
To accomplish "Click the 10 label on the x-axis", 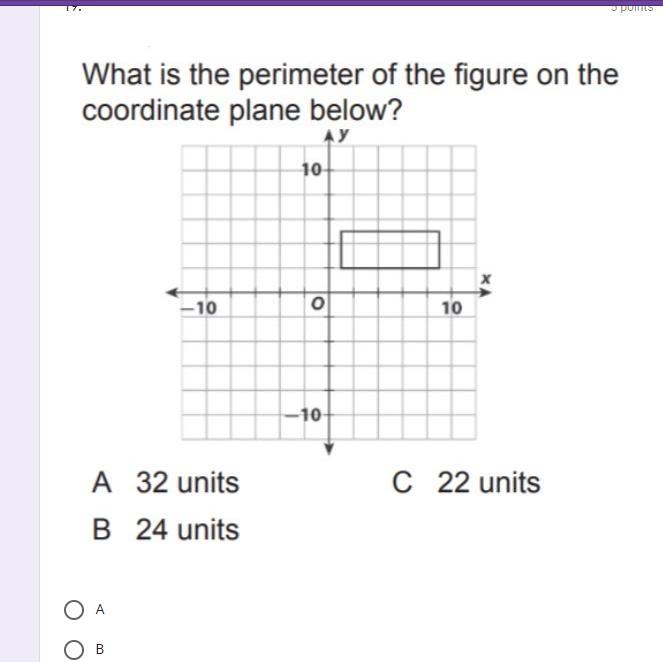I will pyautogui.click(x=452, y=307).
